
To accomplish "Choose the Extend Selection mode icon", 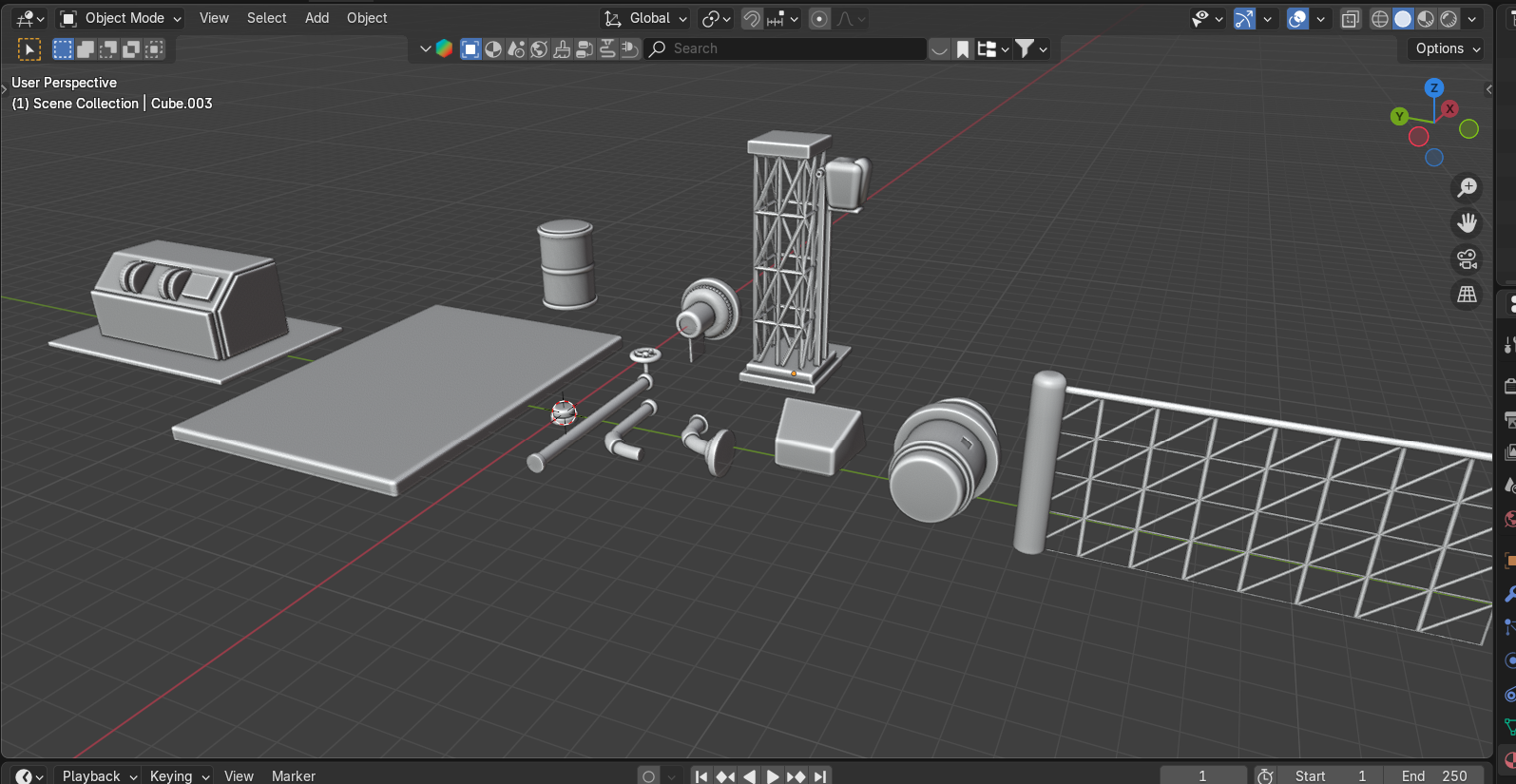I will tap(86, 49).
